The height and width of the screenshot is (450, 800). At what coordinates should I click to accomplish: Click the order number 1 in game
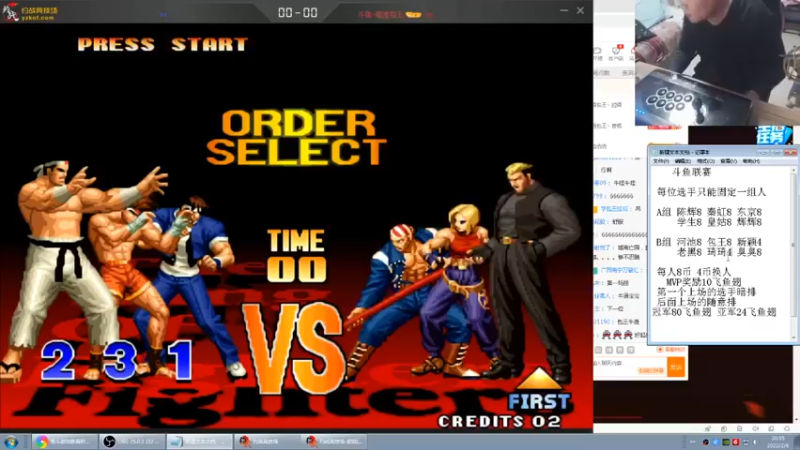[182, 361]
